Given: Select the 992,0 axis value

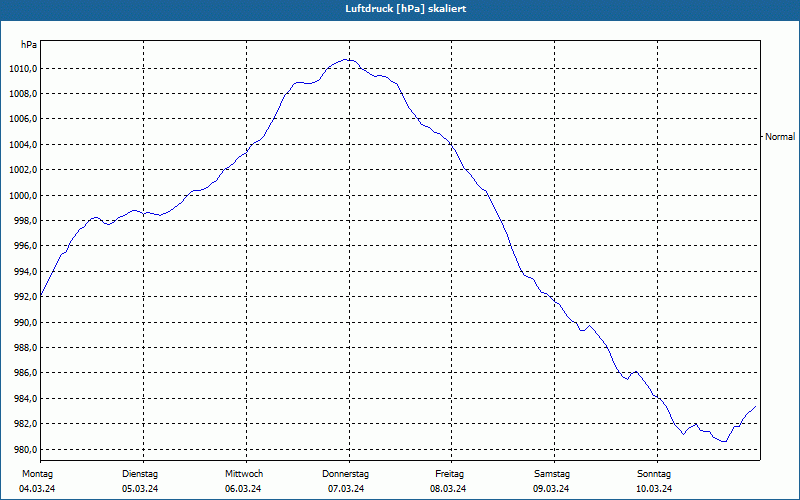Looking at the screenshot, I should pos(24,297).
